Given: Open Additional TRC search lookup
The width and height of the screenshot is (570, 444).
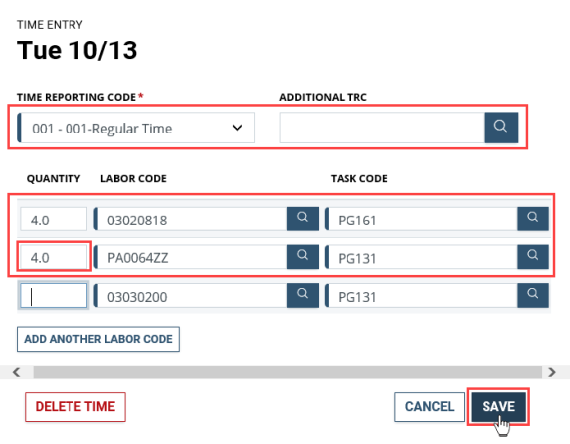Looking at the screenshot, I should (501, 127).
